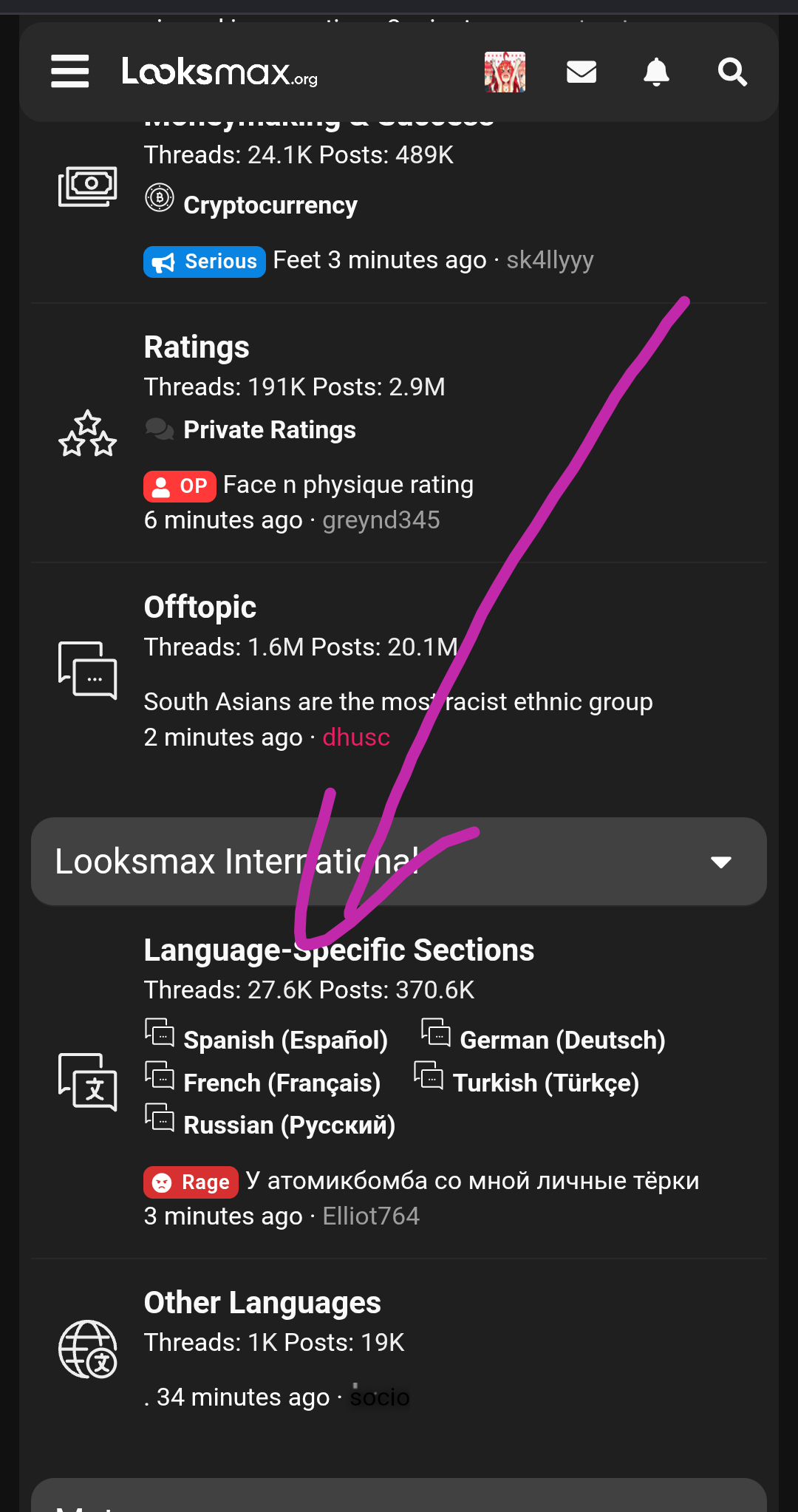Open the German (Deutsch) section

point(562,1040)
